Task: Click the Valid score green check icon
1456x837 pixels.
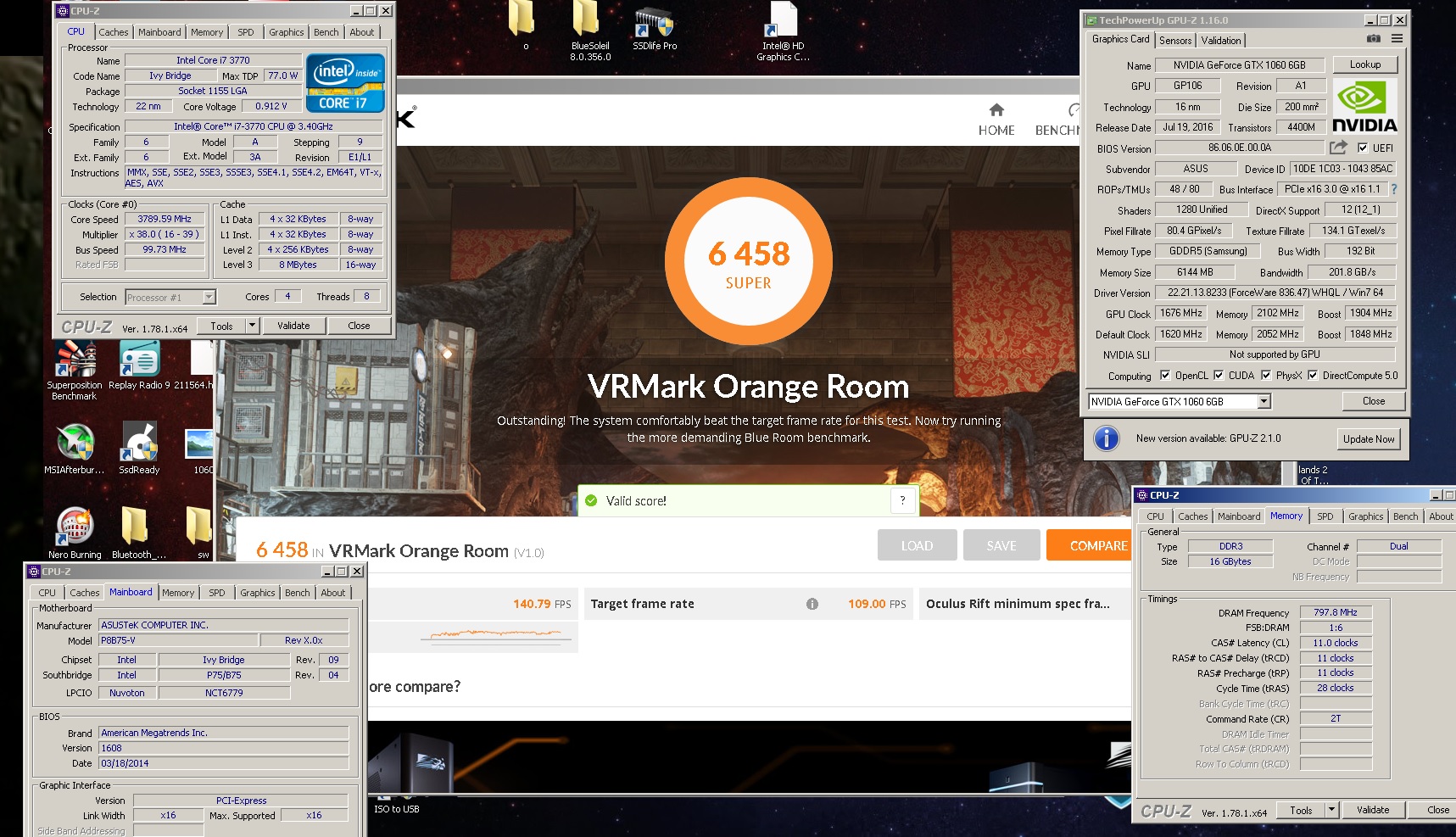Action: point(592,500)
